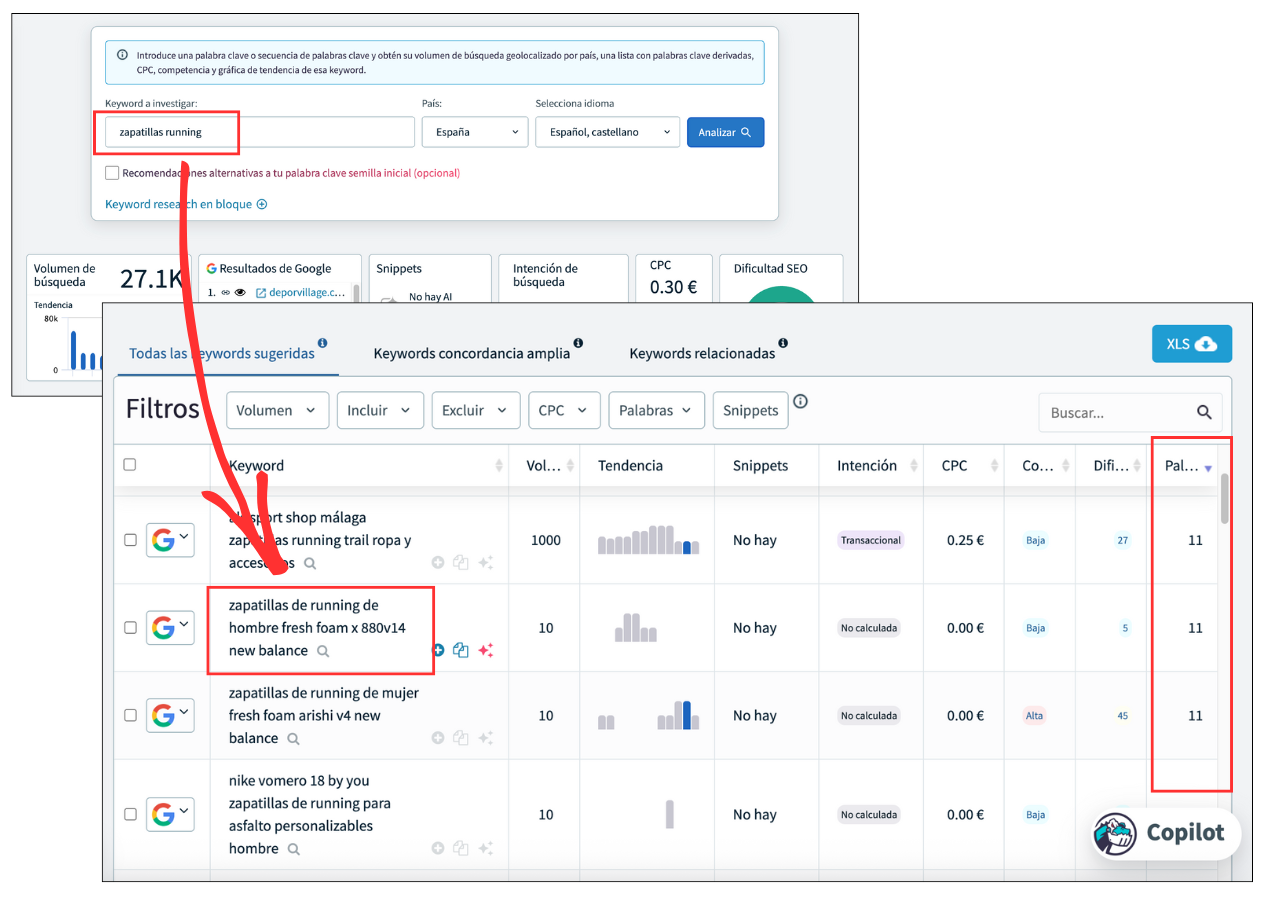Open the Palabras filter dropdown
Screen dimensions: 1280x900
click(x=655, y=410)
